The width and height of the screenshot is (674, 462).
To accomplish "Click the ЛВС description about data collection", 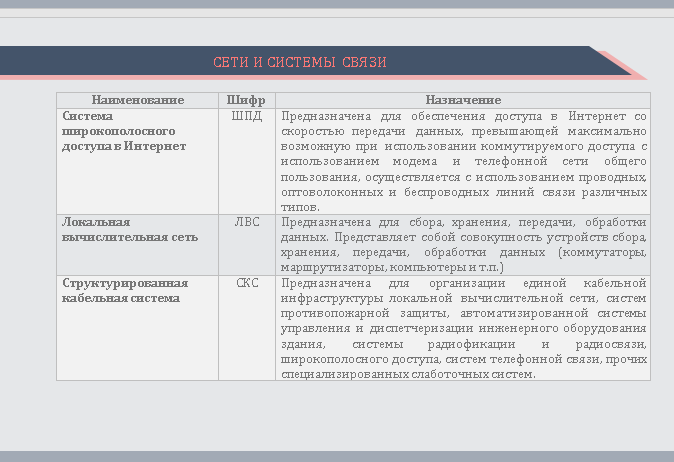I will (x=464, y=237).
